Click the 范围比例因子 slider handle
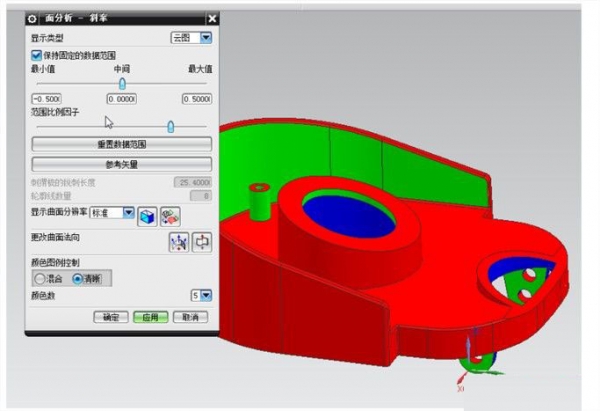Viewport: 600px width, 411px height. (x=171, y=127)
